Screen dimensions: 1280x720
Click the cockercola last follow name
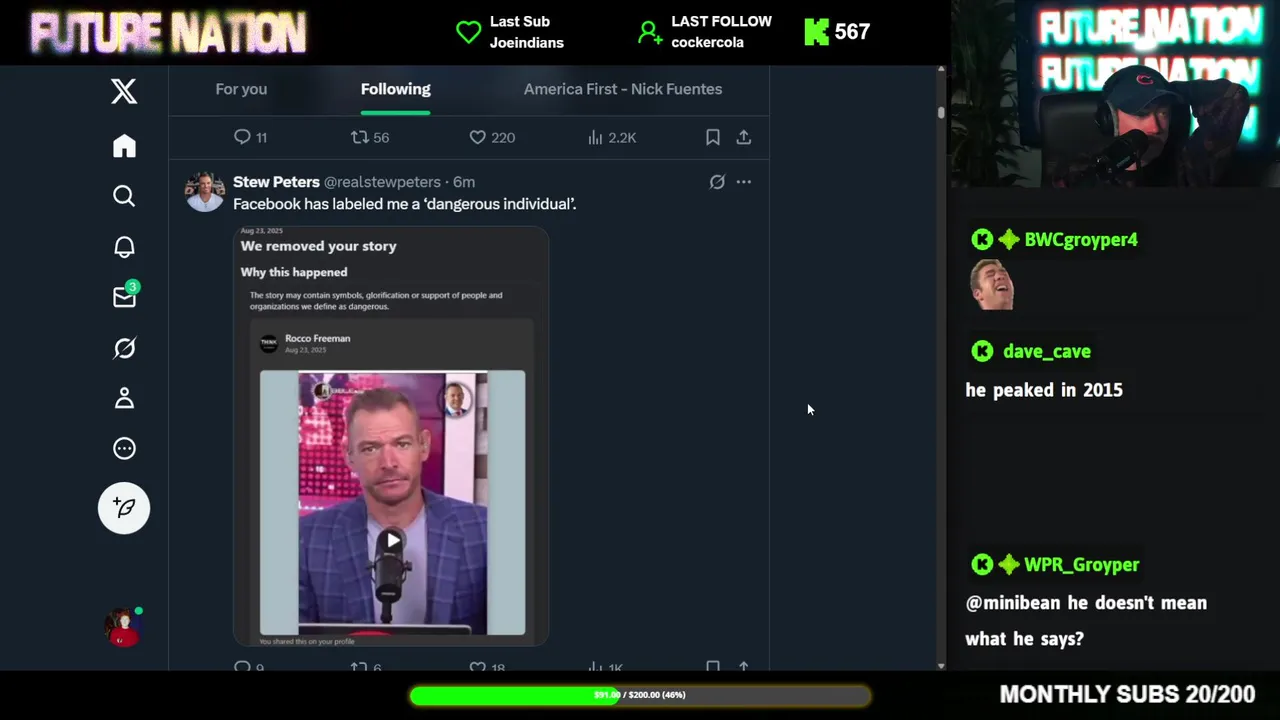(708, 43)
